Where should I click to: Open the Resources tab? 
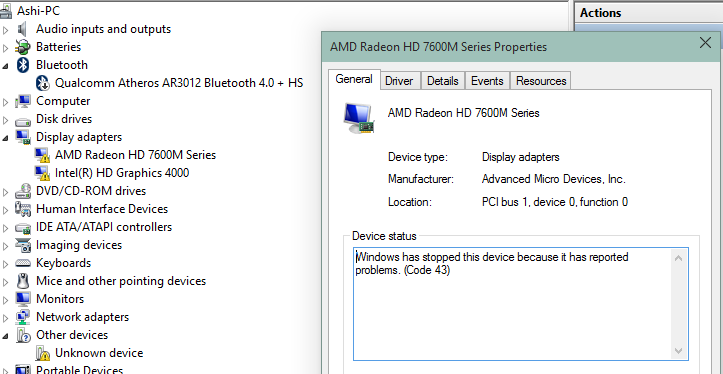(x=541, y=81)
